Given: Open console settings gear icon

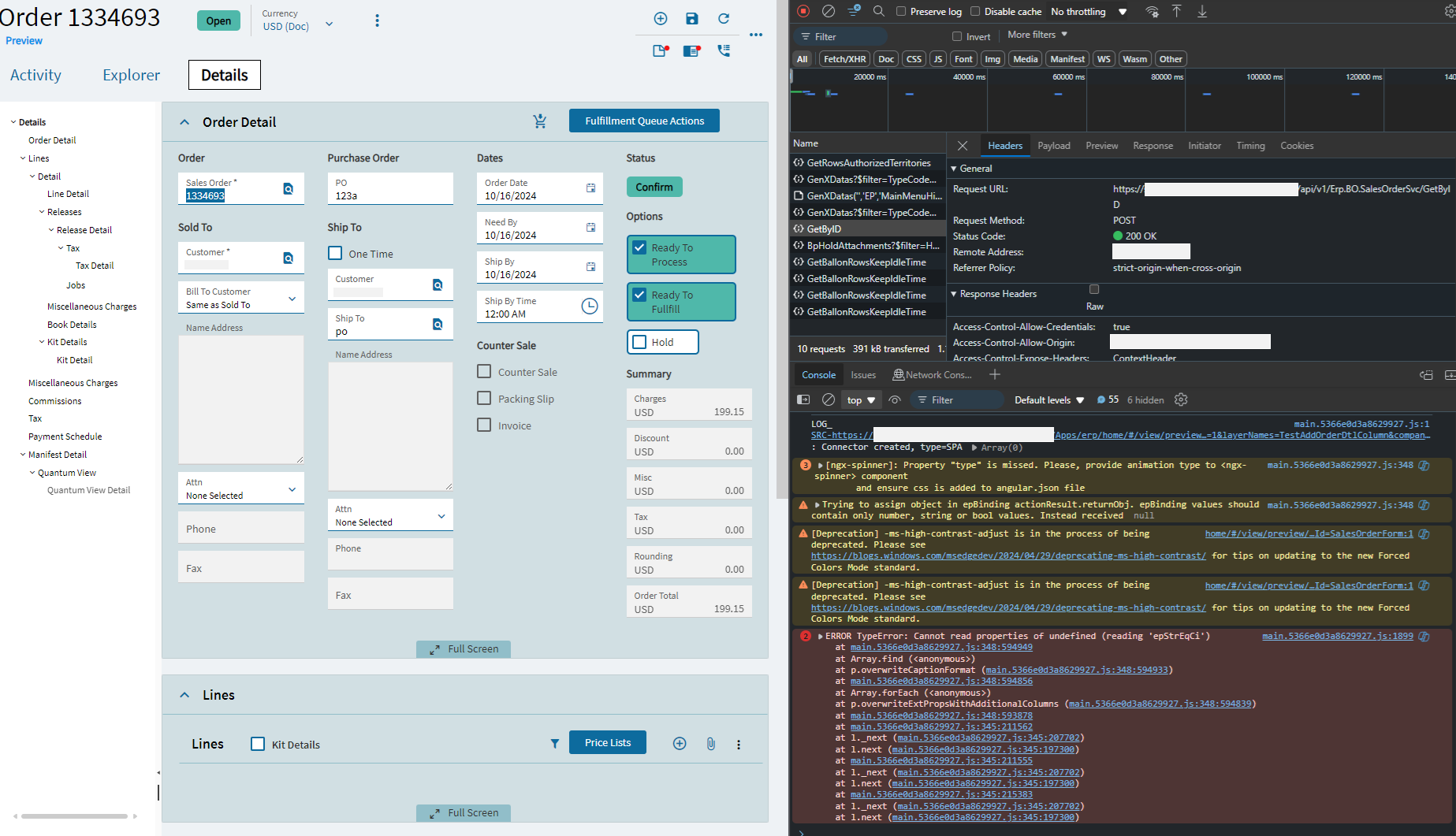Looking at the screenshot, I should (x=1181, y=399).
